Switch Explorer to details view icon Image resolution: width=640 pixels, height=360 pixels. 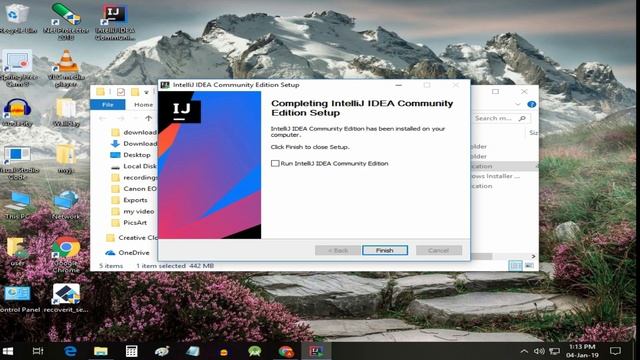[515, 266]
